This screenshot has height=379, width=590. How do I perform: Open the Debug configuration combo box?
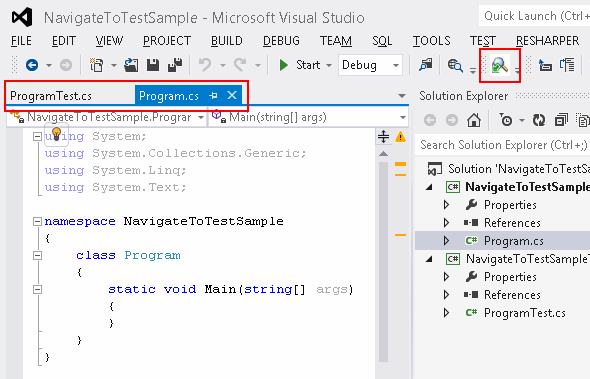[370, 65]
